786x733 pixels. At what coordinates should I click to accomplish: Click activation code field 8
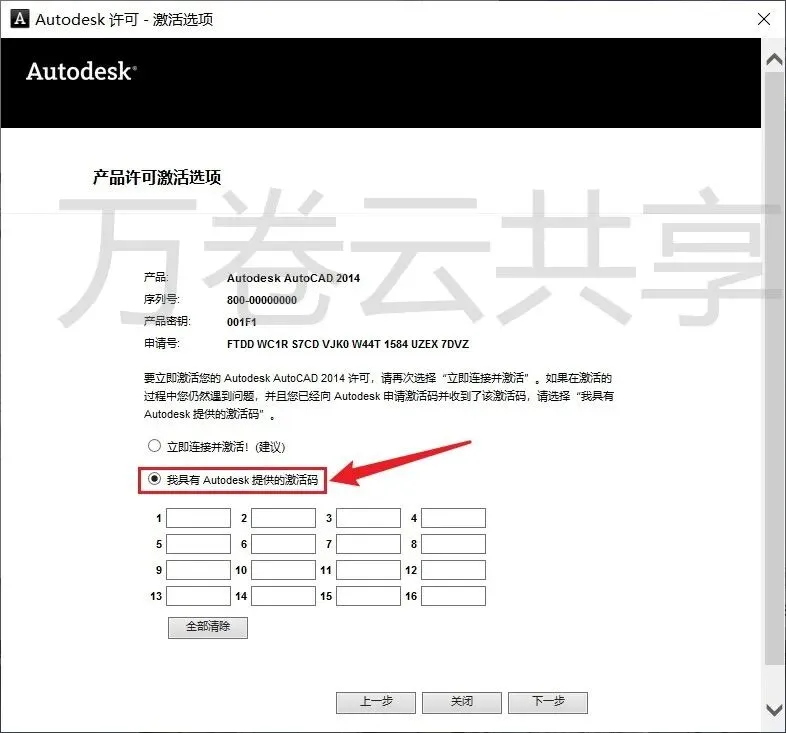(x=453, y=544)
